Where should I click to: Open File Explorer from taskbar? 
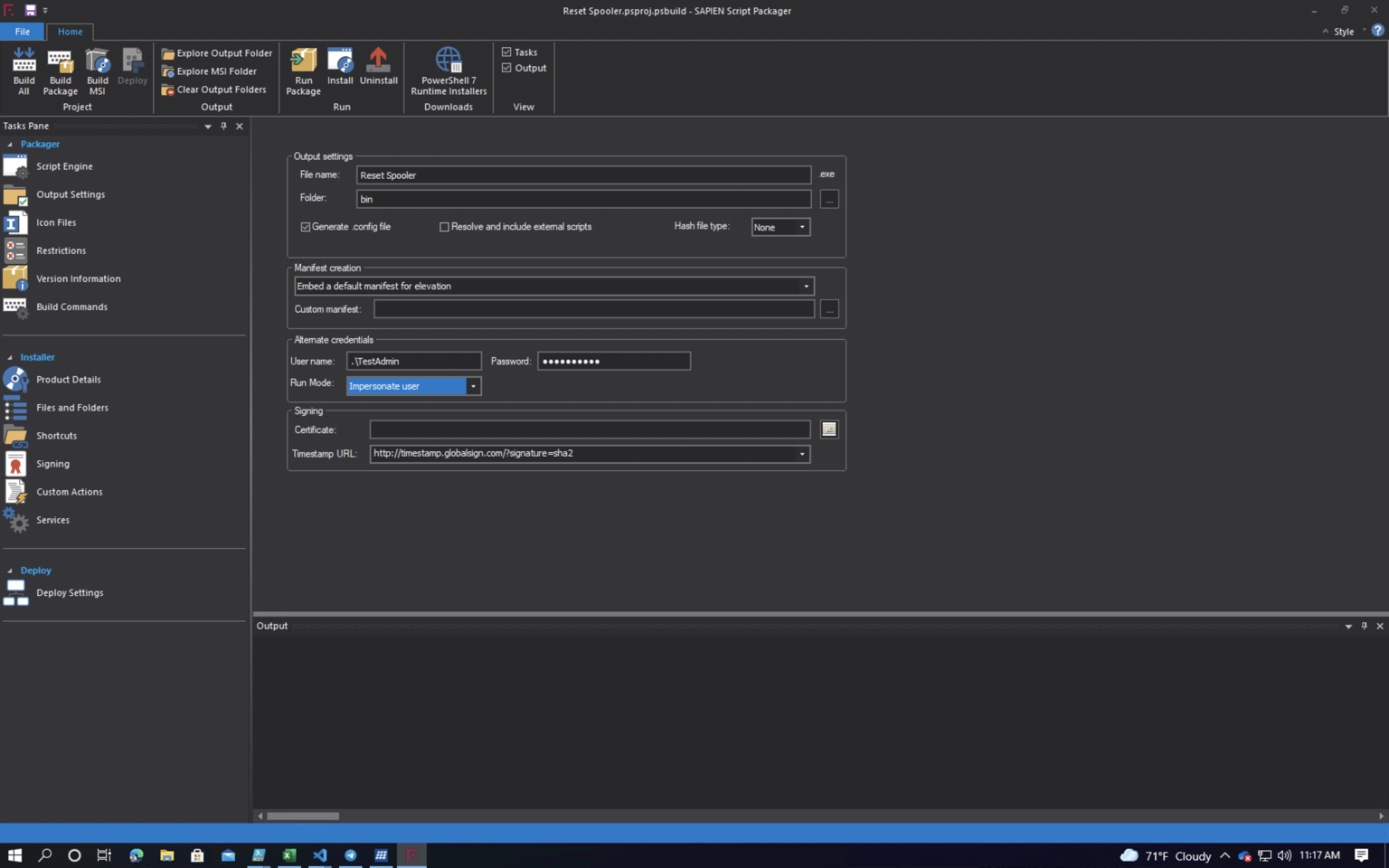pos(166,855)
